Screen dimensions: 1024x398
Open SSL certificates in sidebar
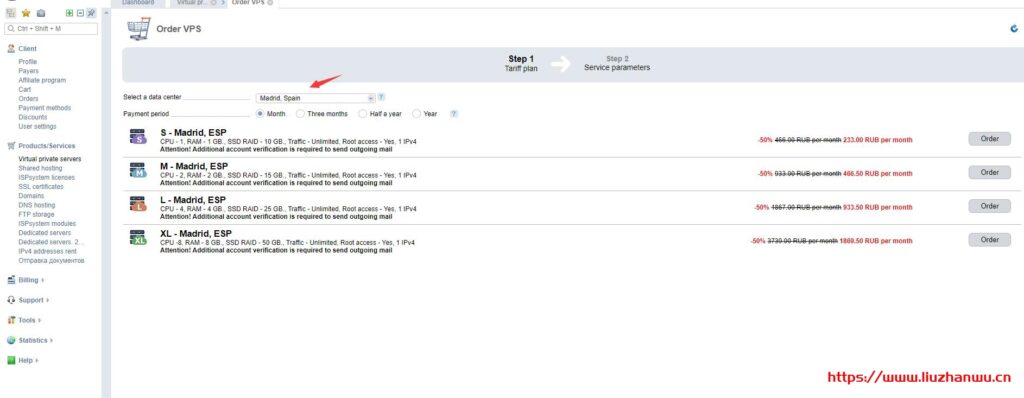(x=41, y=187)
